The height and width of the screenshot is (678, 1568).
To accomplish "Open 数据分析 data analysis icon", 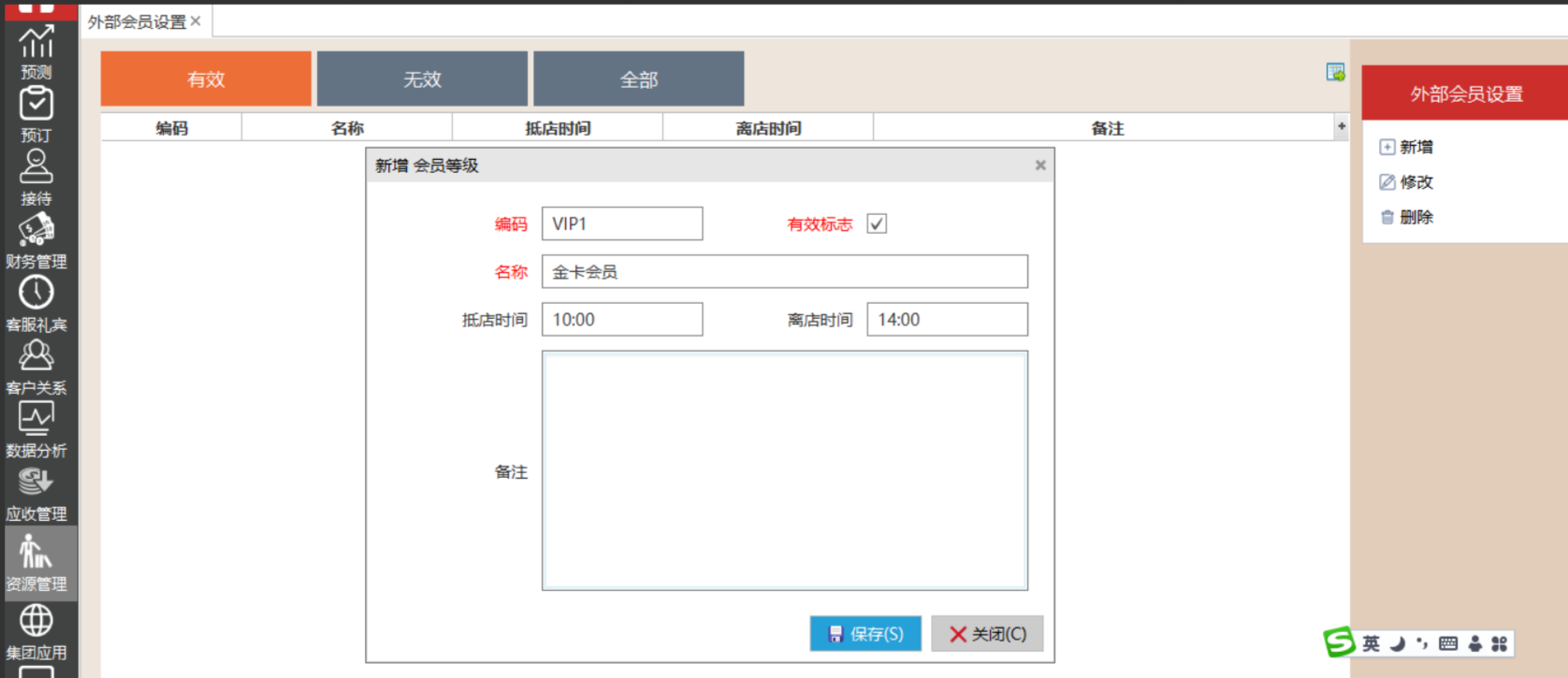I will coord(36,428).
